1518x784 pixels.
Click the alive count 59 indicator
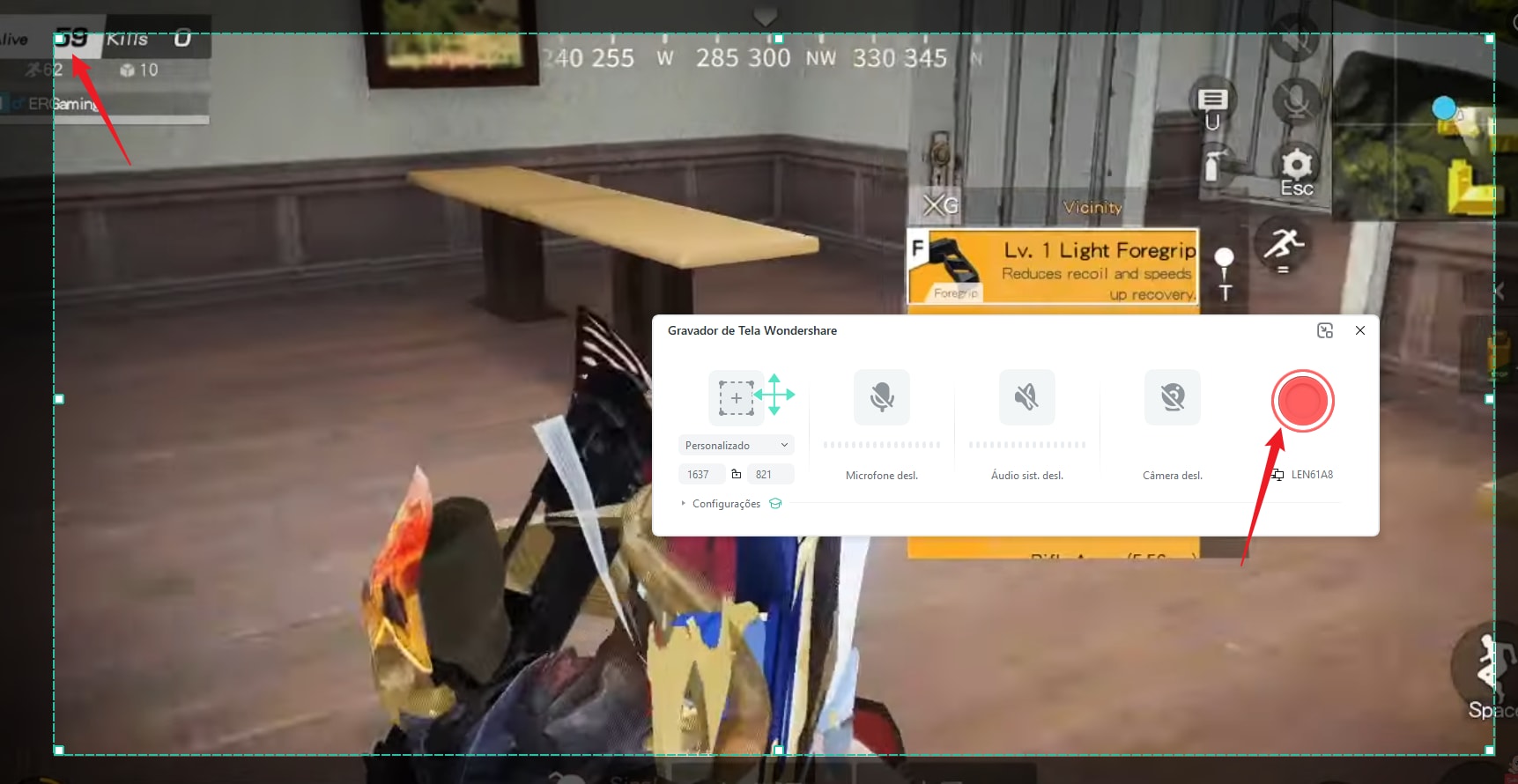point(72,38)
